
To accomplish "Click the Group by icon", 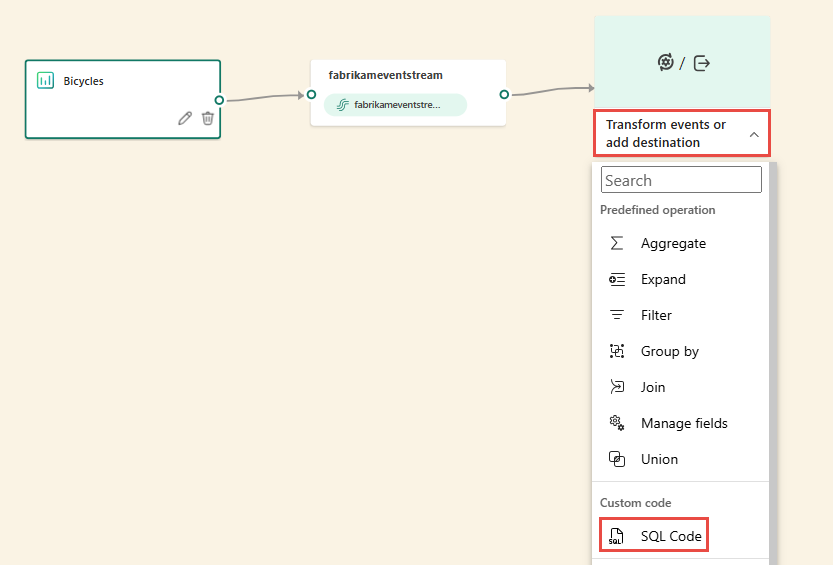I will coord(617,351).
